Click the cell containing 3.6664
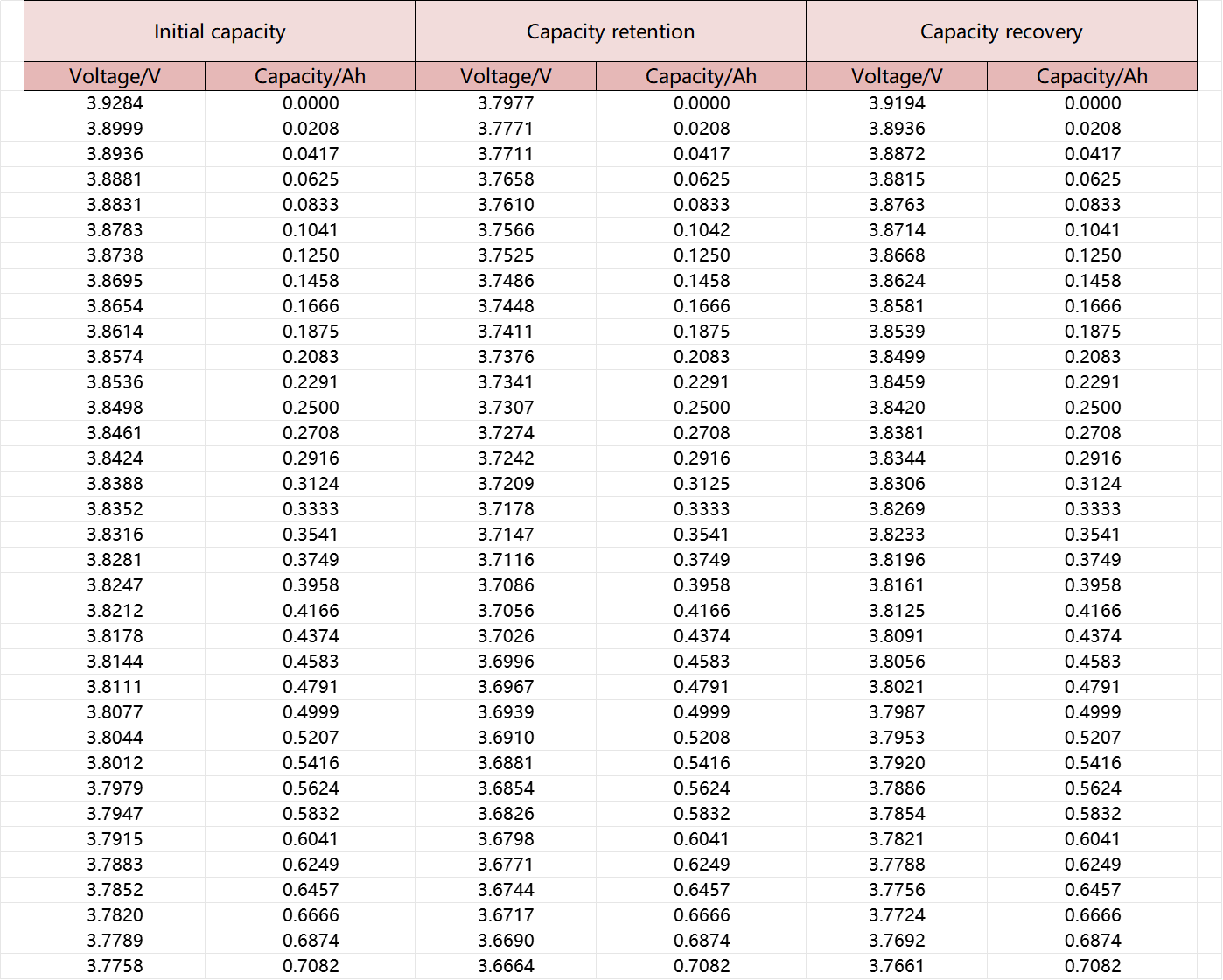This screenshot has height=980, width=1223. pyautogui.click(x=506, y=966)
